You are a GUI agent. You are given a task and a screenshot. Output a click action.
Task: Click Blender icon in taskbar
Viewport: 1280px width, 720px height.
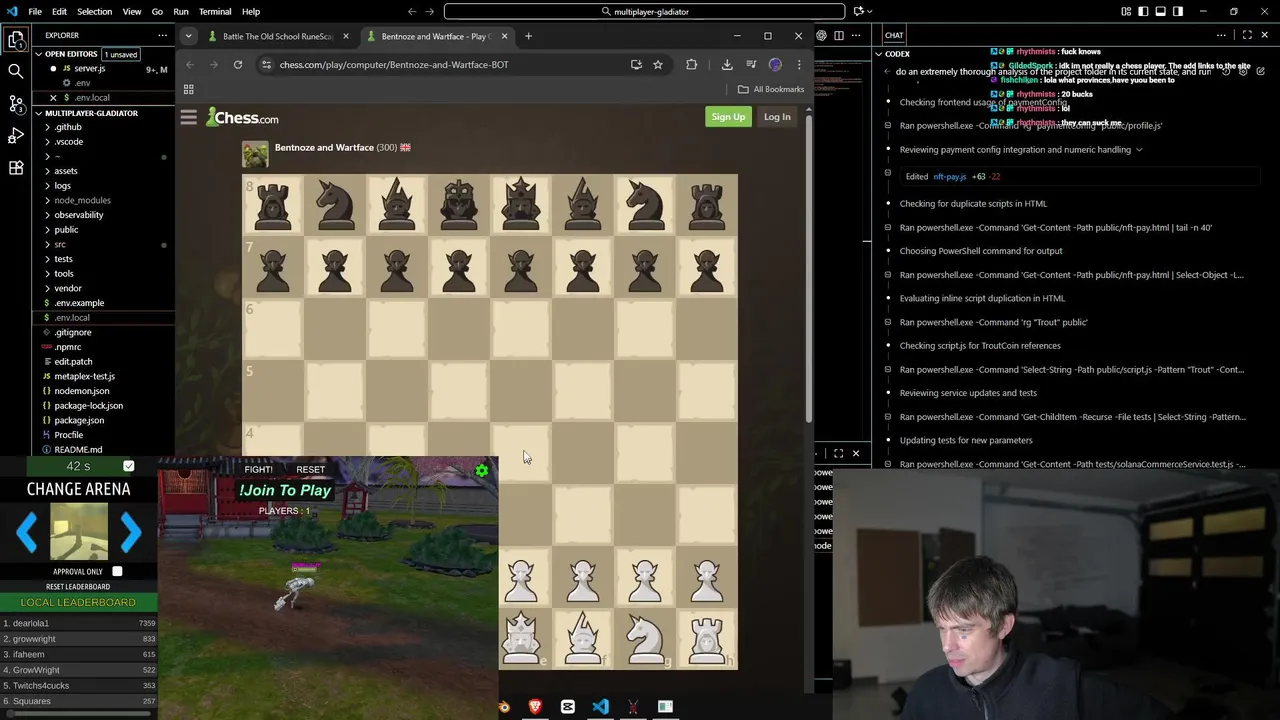point(503,707)
